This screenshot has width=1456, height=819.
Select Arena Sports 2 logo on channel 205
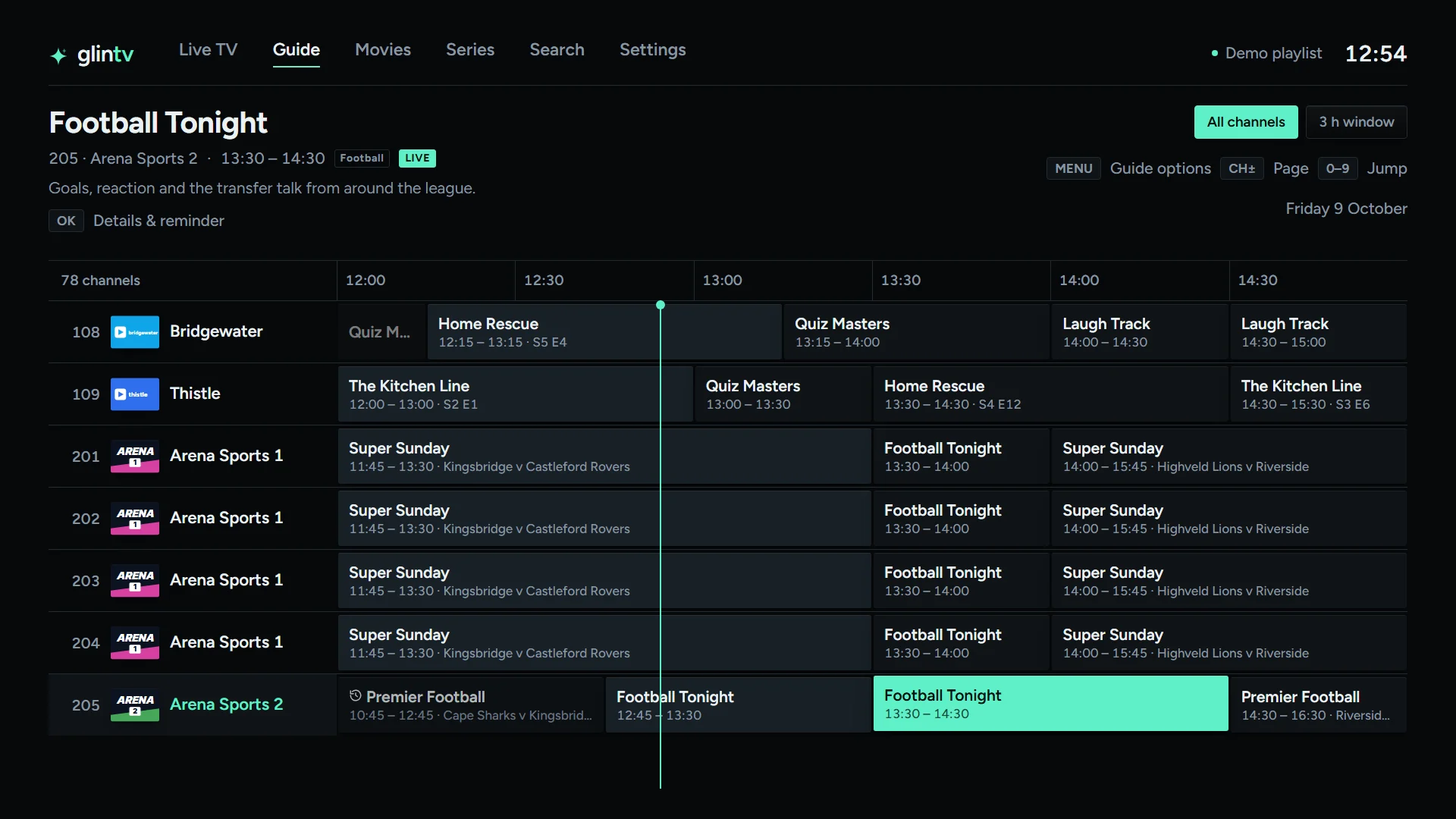point(135,705)
